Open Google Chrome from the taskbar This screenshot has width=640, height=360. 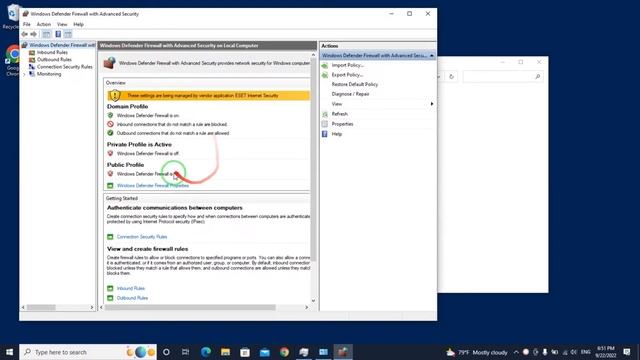coord(284,352)
